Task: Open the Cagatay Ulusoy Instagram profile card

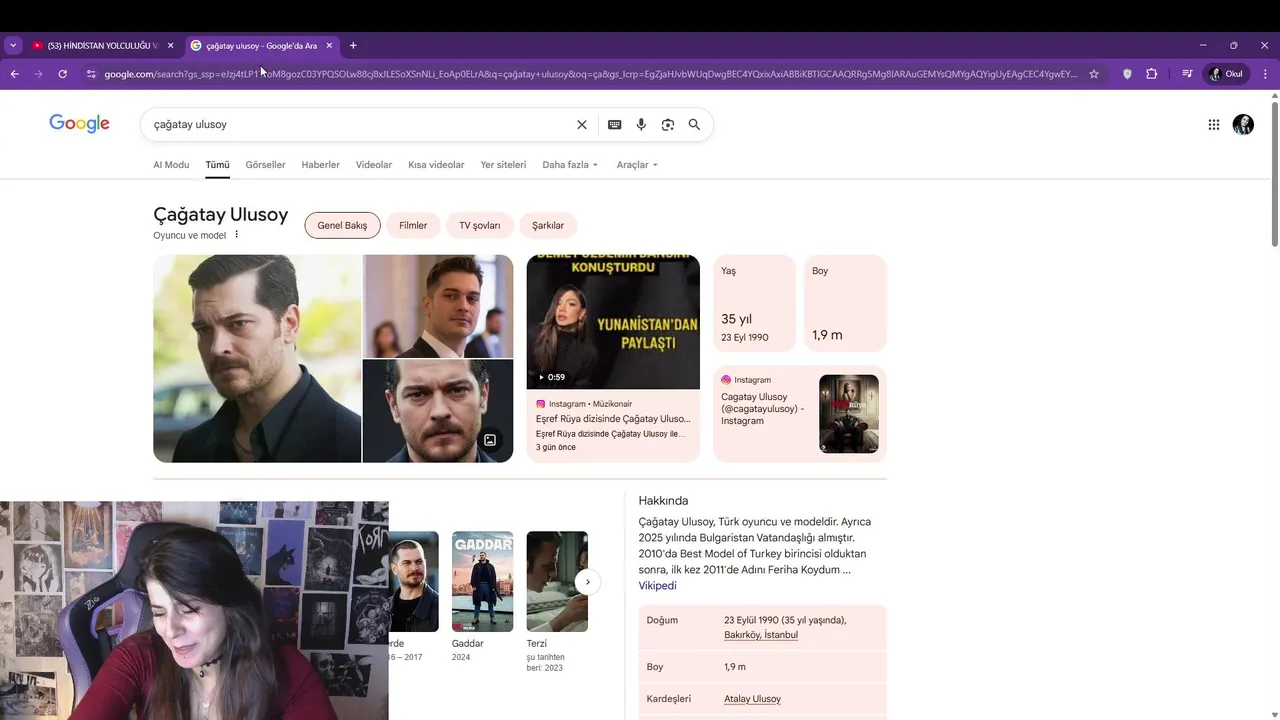Action: click(x=800, y=414)
